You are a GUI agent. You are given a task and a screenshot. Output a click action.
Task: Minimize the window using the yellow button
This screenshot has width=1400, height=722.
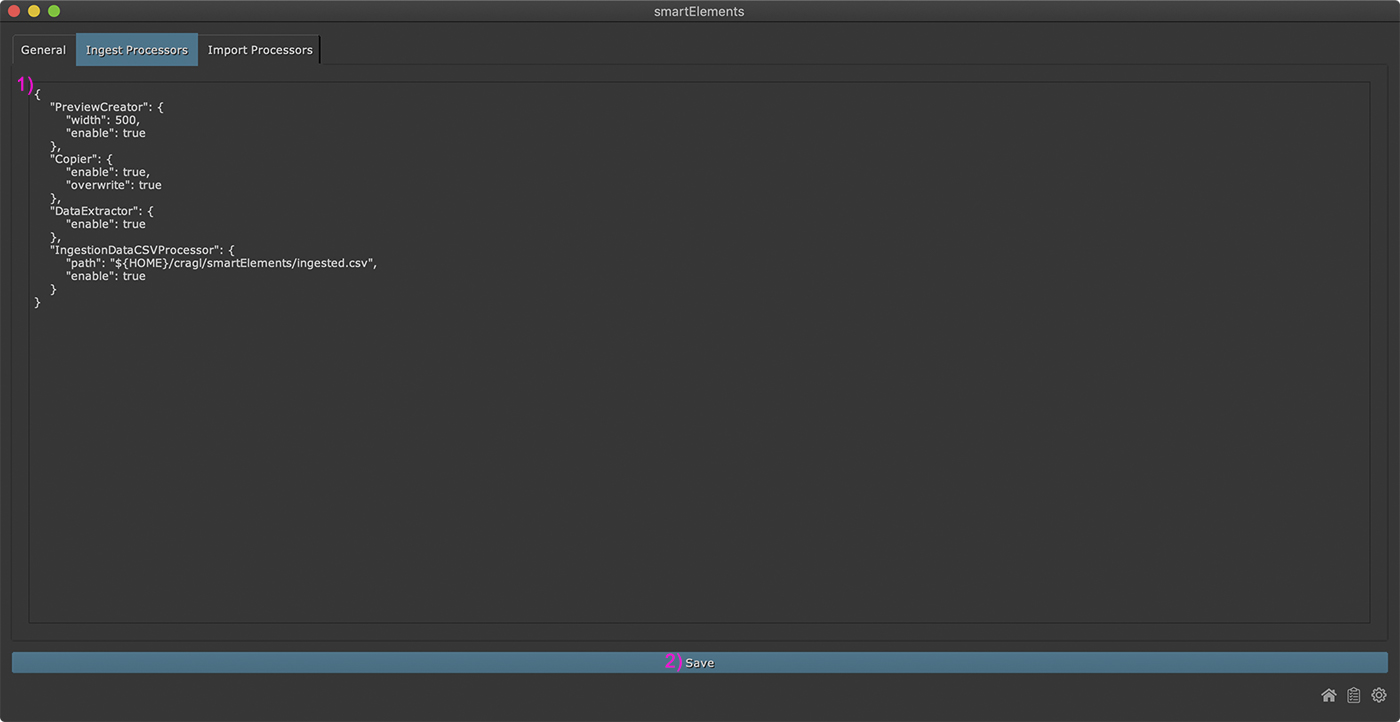coord(34,11)
